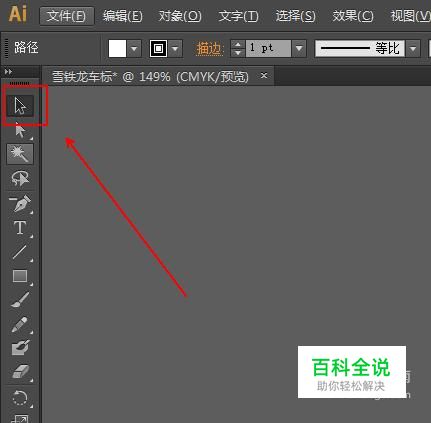The width and height of the screenshot is (431, 423).
Task: Click the Scale tool at toolbar bottom
Action: coord(20,418)
